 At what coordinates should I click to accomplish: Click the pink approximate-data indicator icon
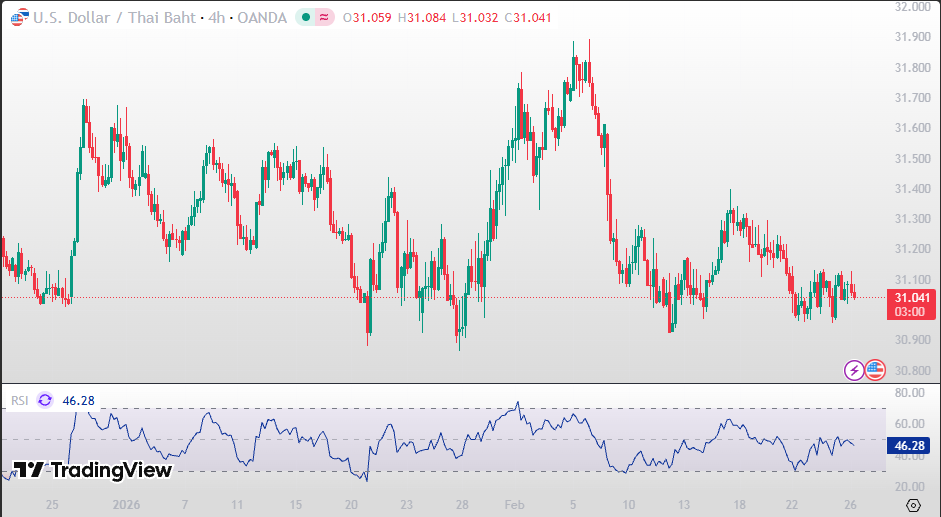pyautogui.click(x=323, y=18)
